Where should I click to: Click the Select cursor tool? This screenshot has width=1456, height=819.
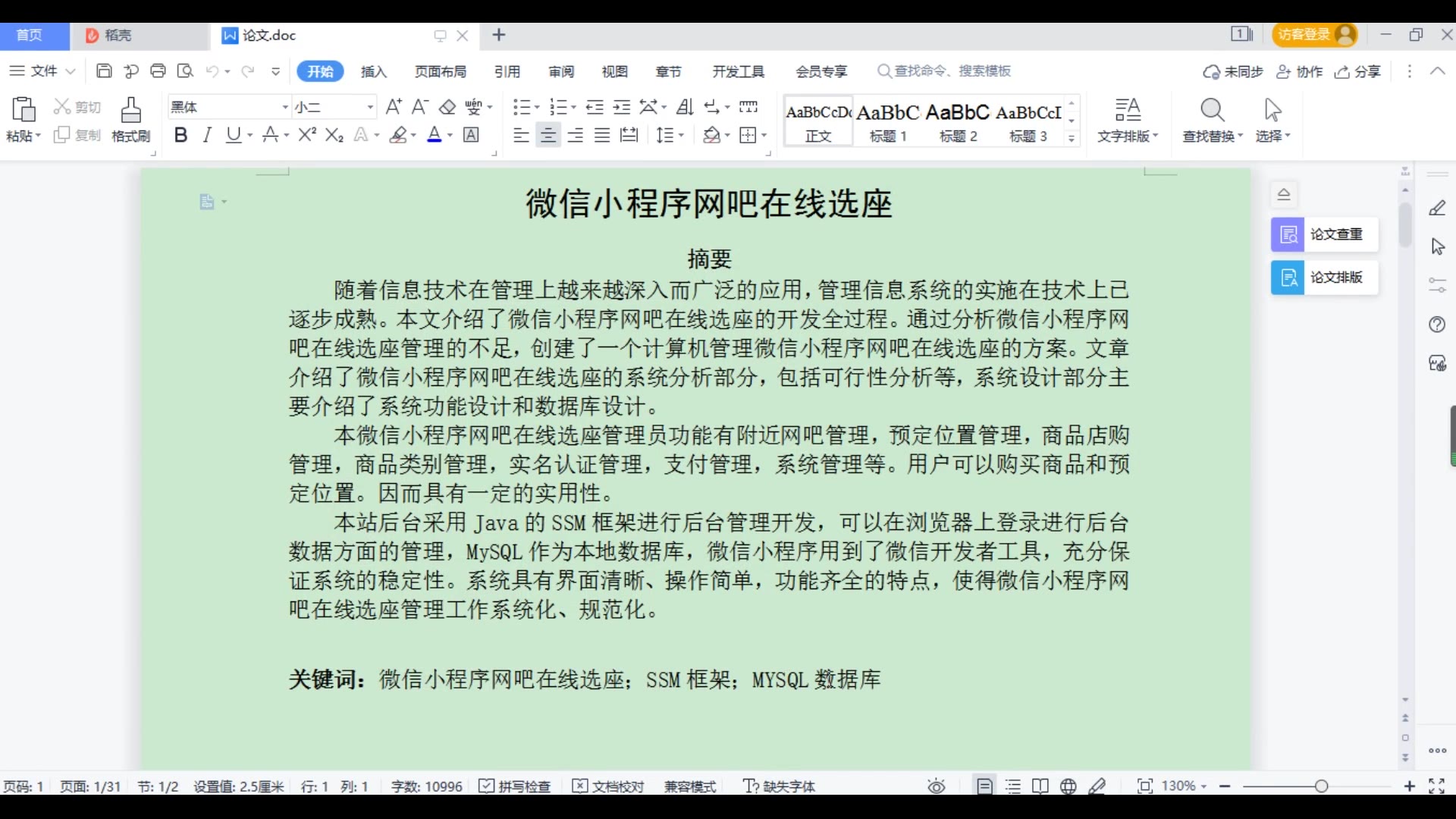coord(1272,110)
